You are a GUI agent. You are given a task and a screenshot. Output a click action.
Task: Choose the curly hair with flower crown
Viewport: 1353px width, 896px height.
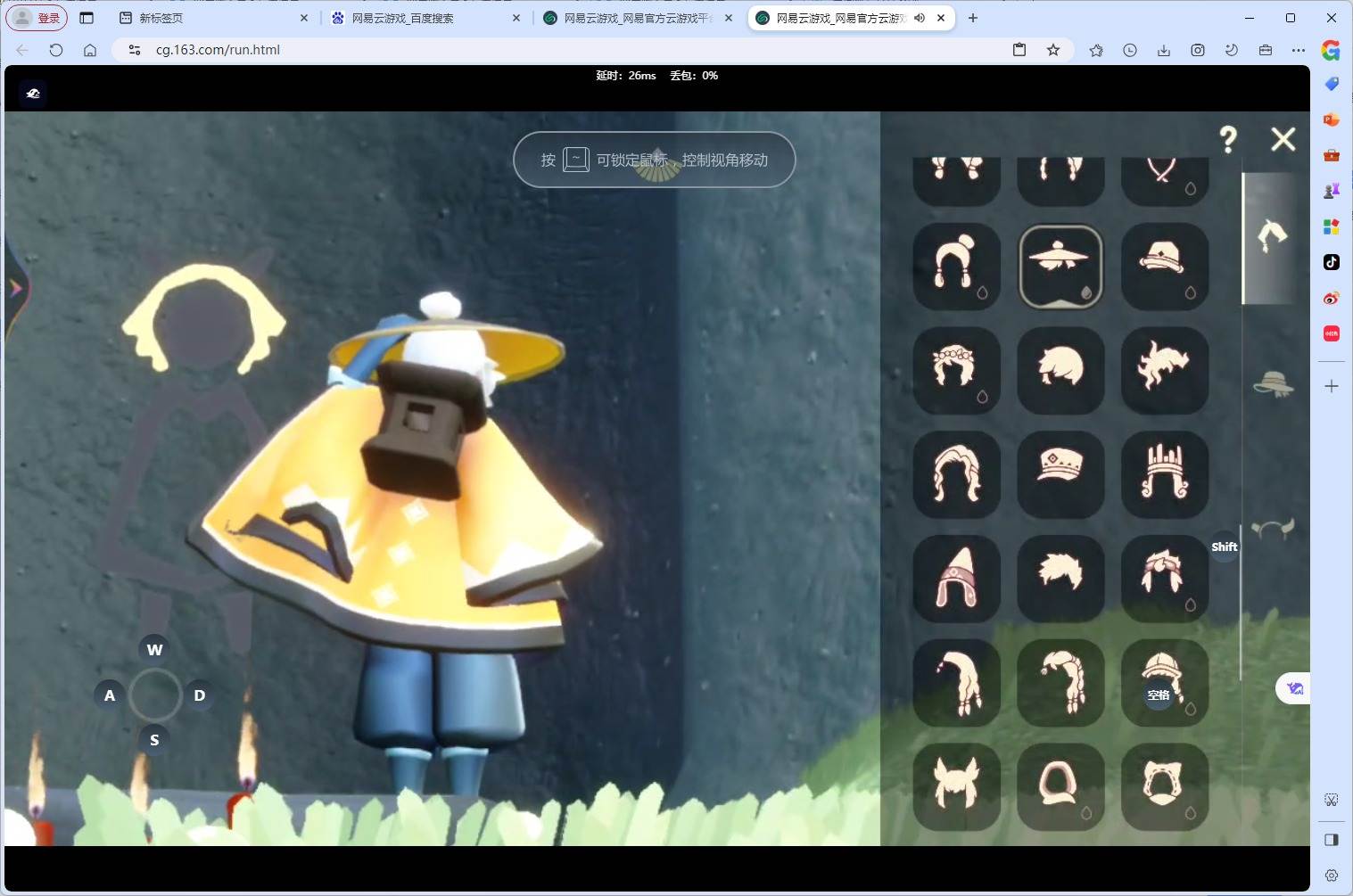(x=957, y=370)
